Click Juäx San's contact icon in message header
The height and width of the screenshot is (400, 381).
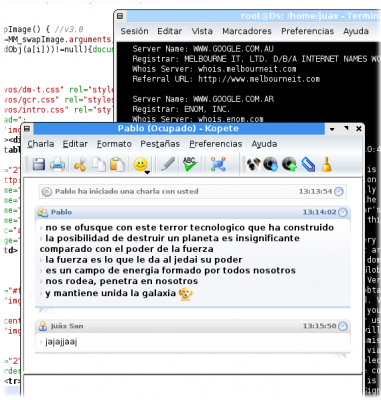tap(43, 326)
